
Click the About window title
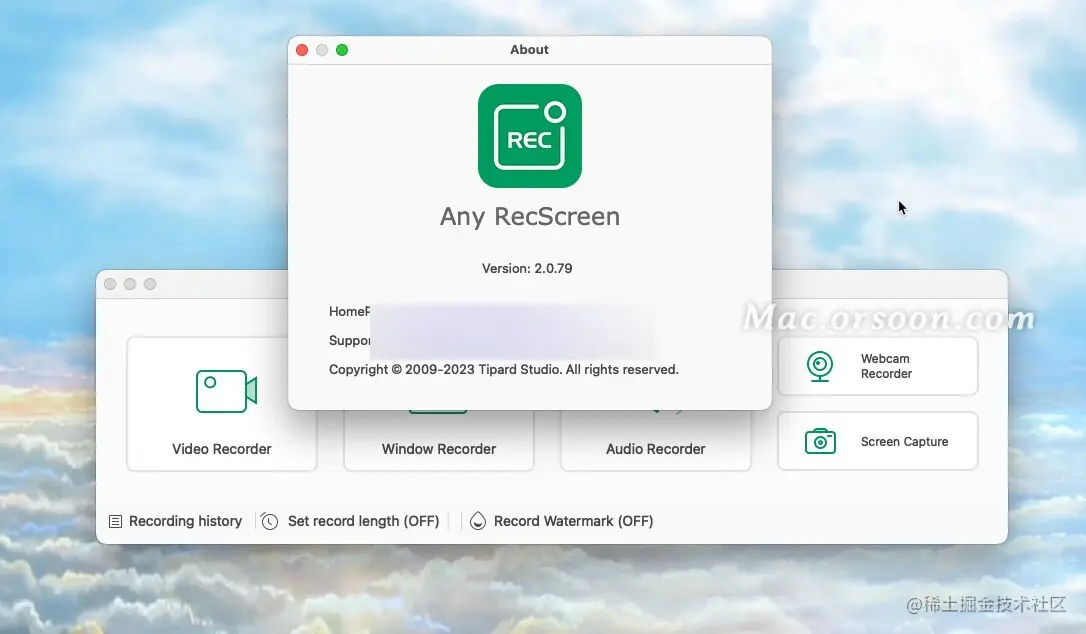point(529,49)
